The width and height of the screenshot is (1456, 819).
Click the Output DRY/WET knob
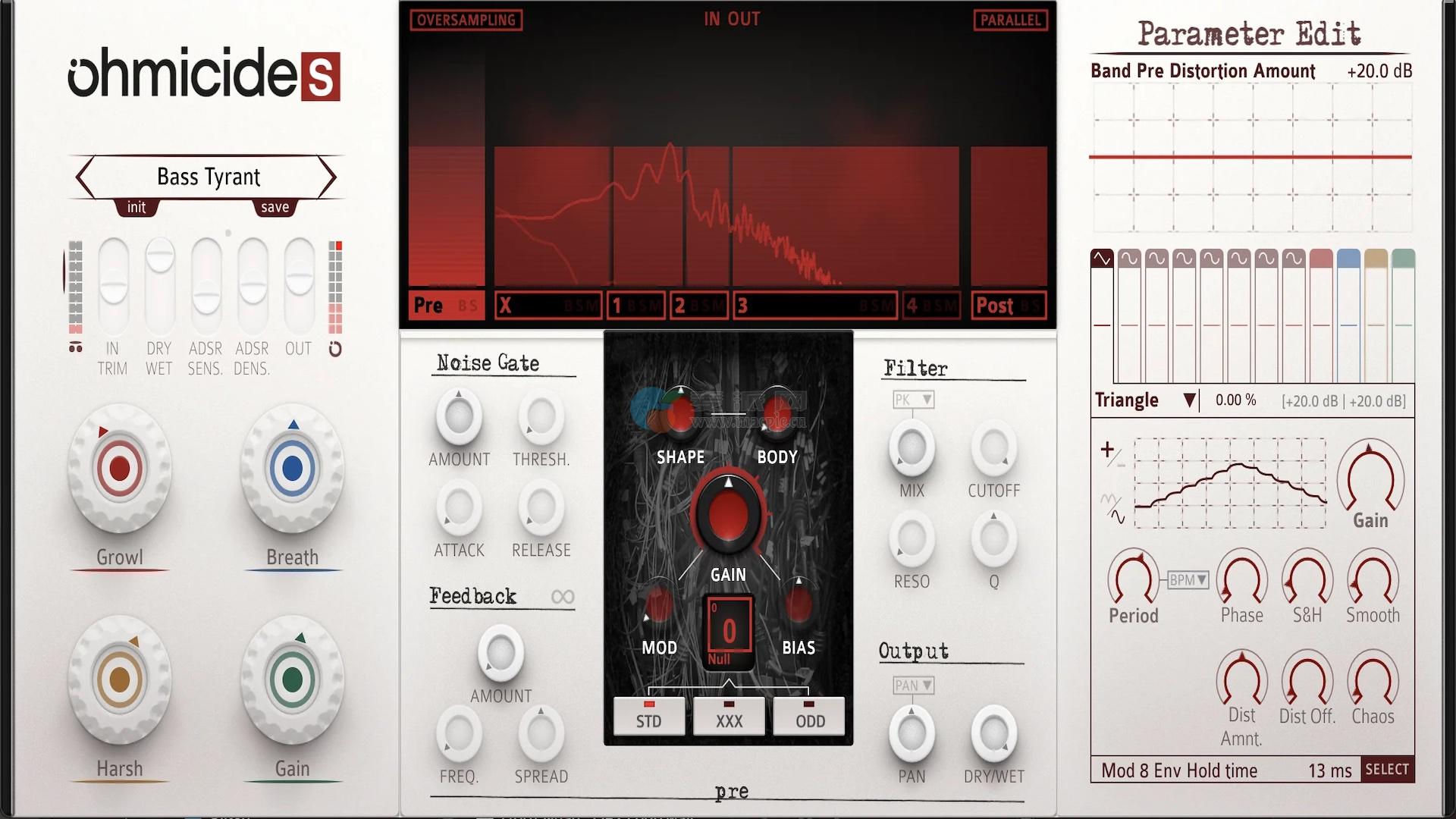coord(993,733)
